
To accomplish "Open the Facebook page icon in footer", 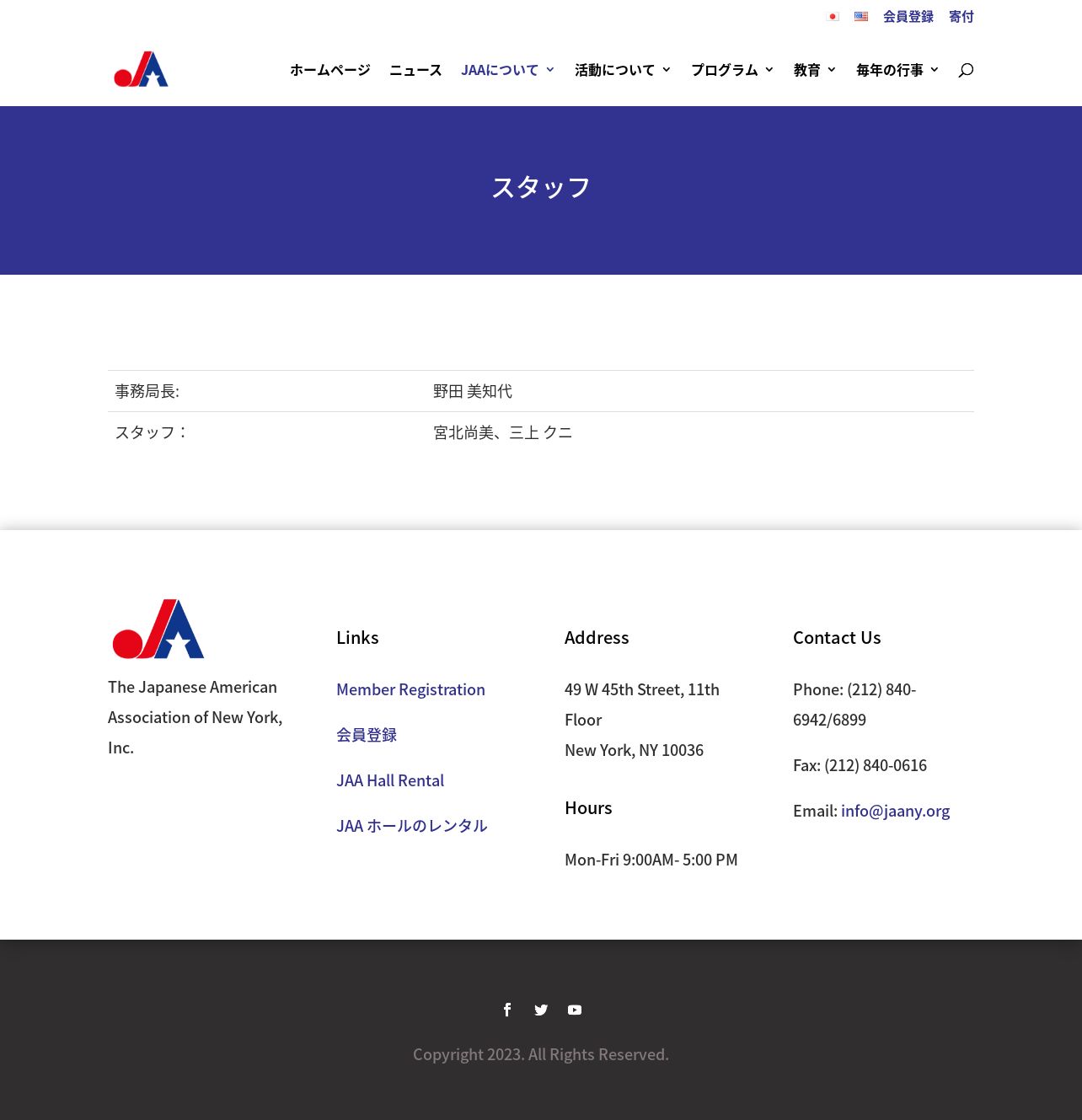I will pyautogui.click(x=507, y=1010).
